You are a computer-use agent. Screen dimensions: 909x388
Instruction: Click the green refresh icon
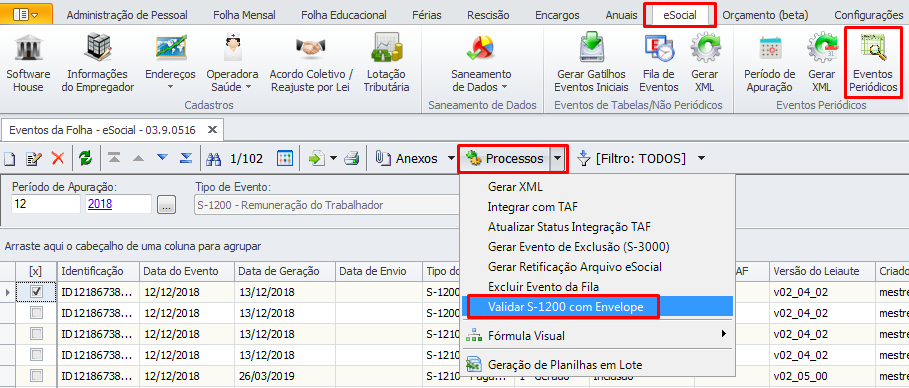86,158
